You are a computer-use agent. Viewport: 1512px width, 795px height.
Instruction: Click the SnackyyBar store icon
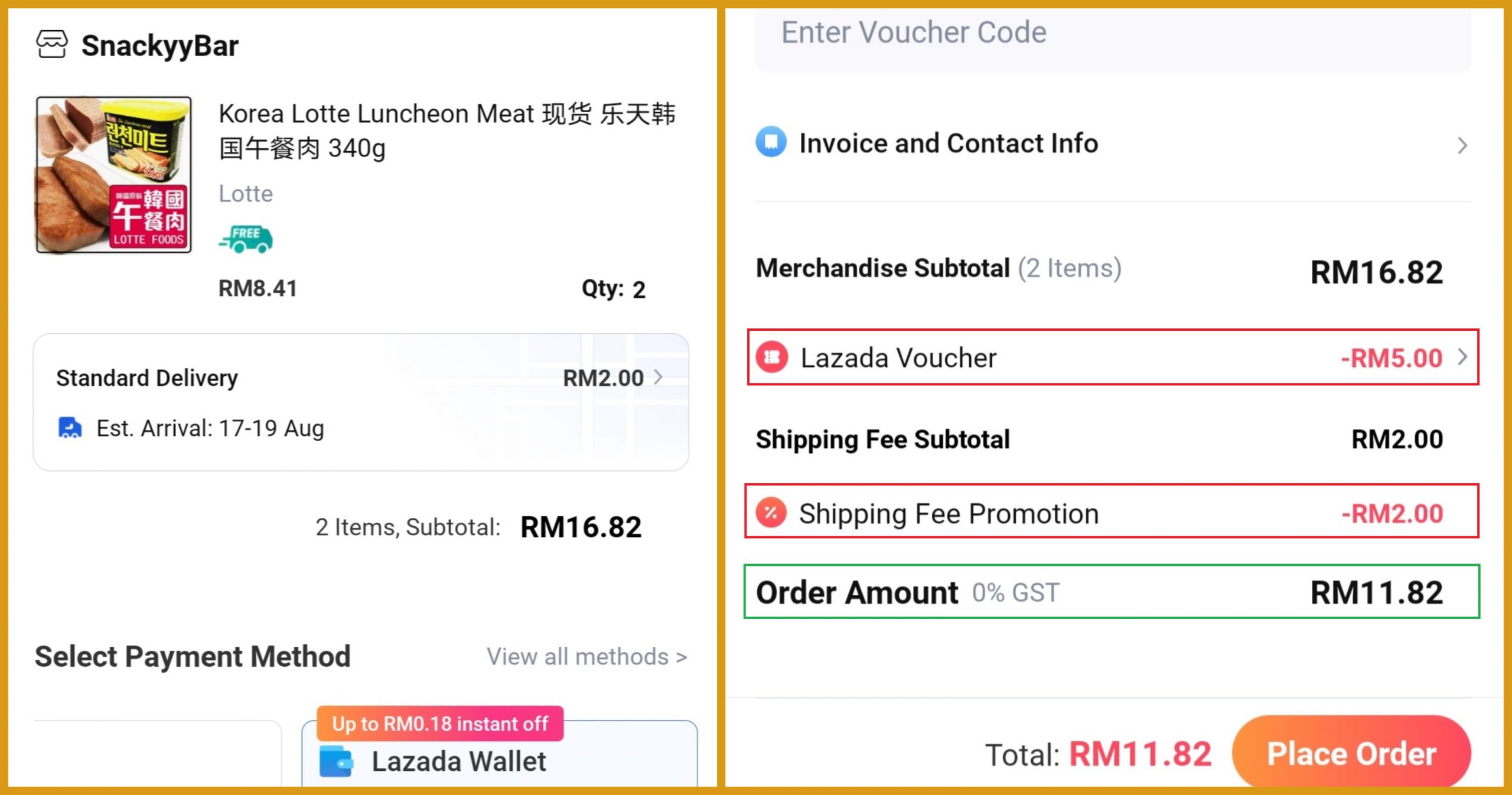tap(52, 44)
